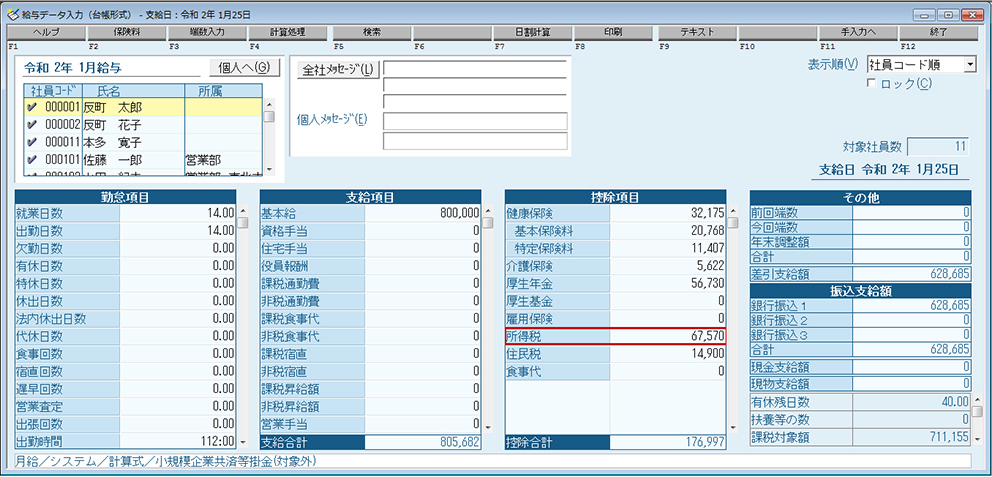Click 住宅手当 value field
Image resolution: width=992 pixels, height=477 pixels.
(423, 248)
